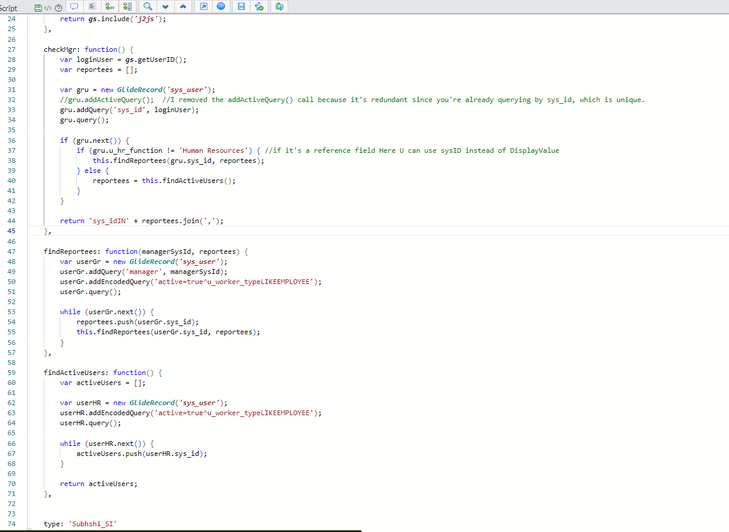This screenshot has width=729, height=532.
Task: Click 'findReportees: function(managerSysId, reportees)' line
Action: [x=146, y=252]
